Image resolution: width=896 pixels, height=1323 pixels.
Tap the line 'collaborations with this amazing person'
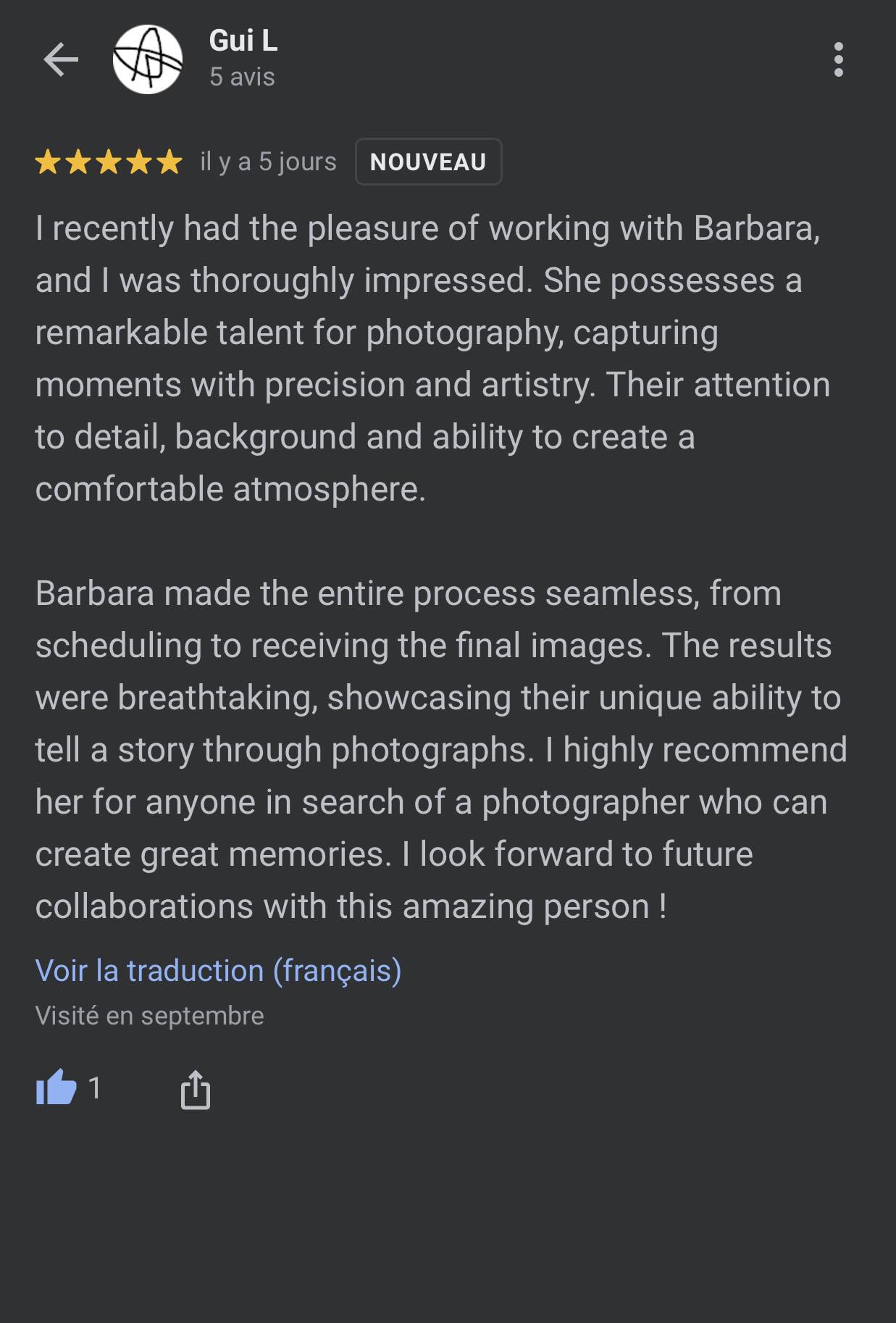(351, 906)
